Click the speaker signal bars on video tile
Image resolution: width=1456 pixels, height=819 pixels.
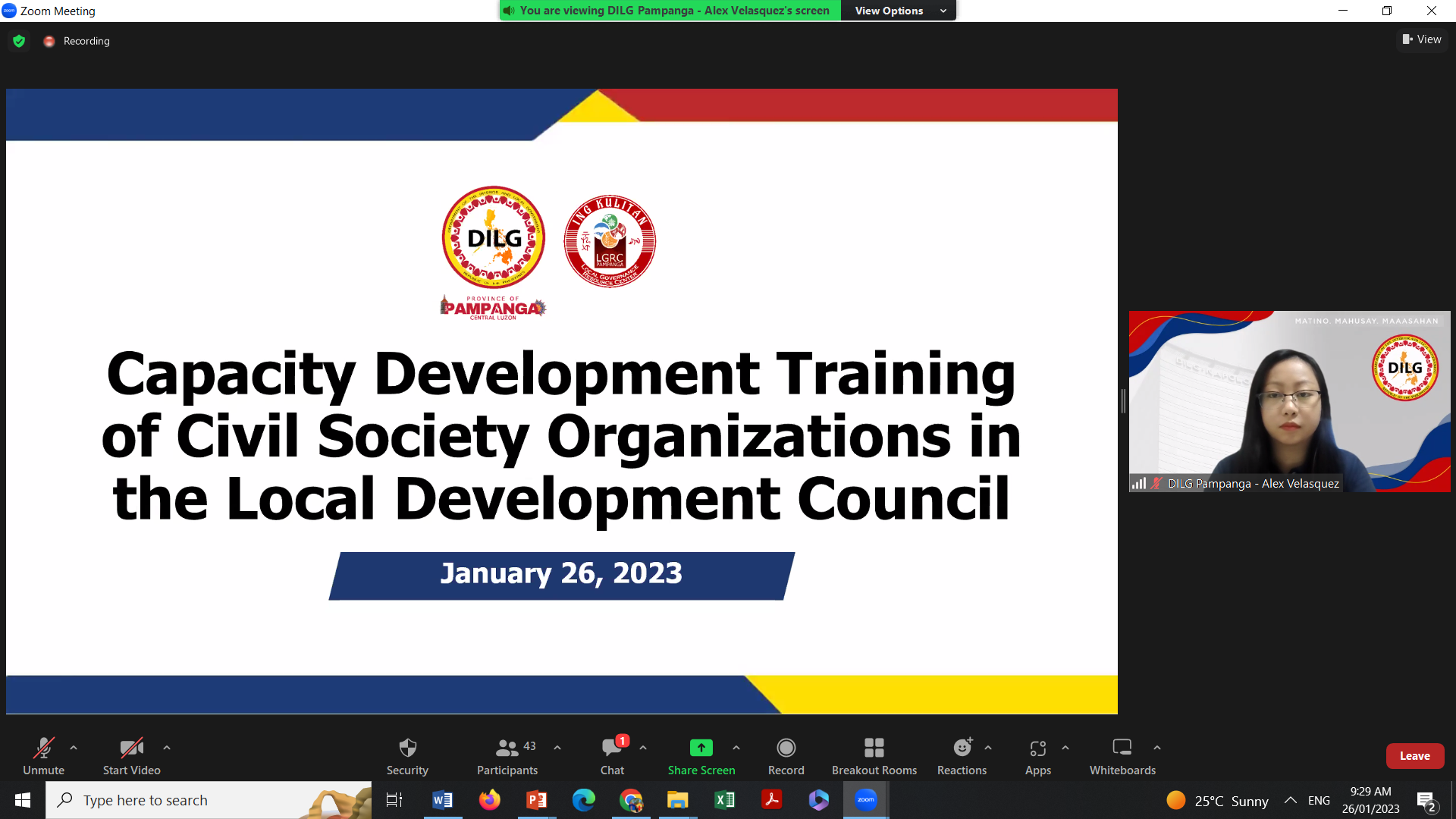click(x=1138, y=483)
